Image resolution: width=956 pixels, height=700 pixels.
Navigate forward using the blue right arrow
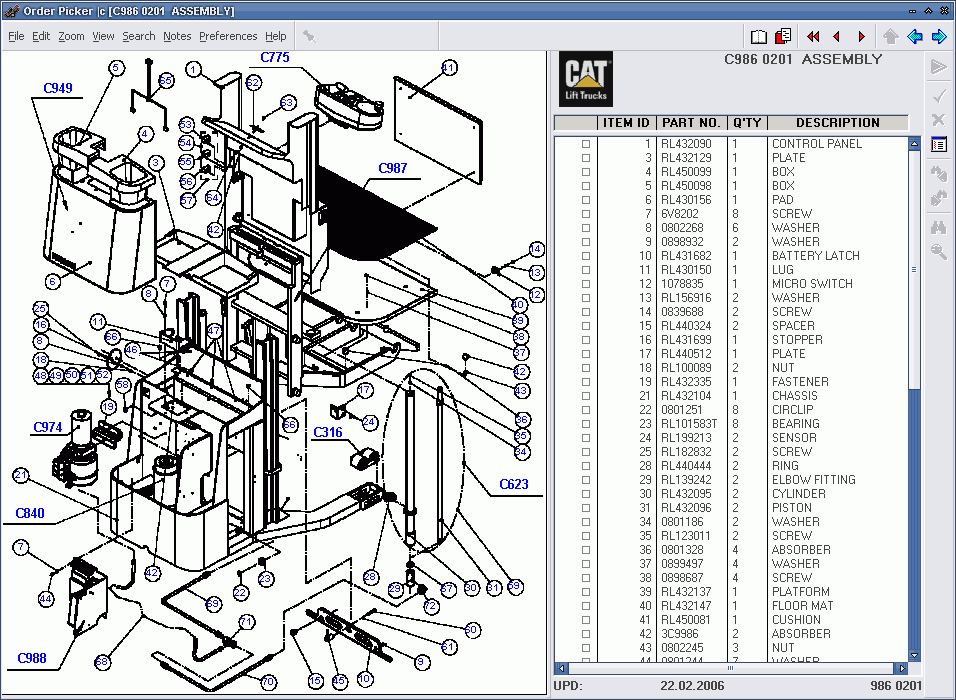(x=939, y=37)
